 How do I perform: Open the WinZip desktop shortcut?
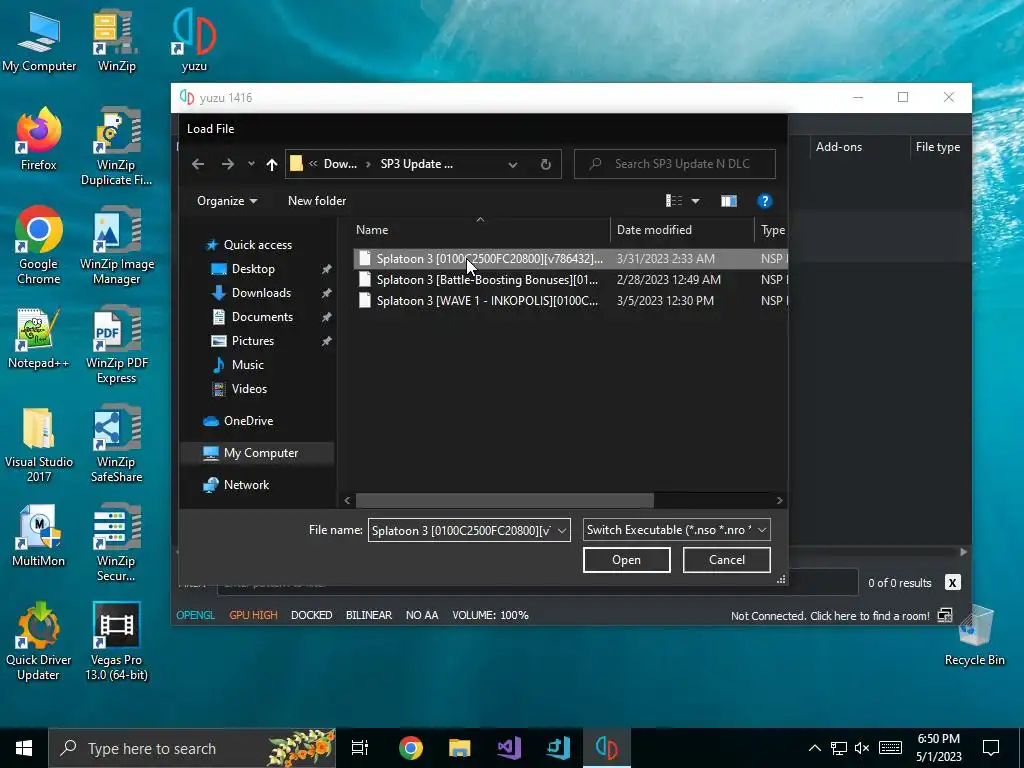pos(116,43)
